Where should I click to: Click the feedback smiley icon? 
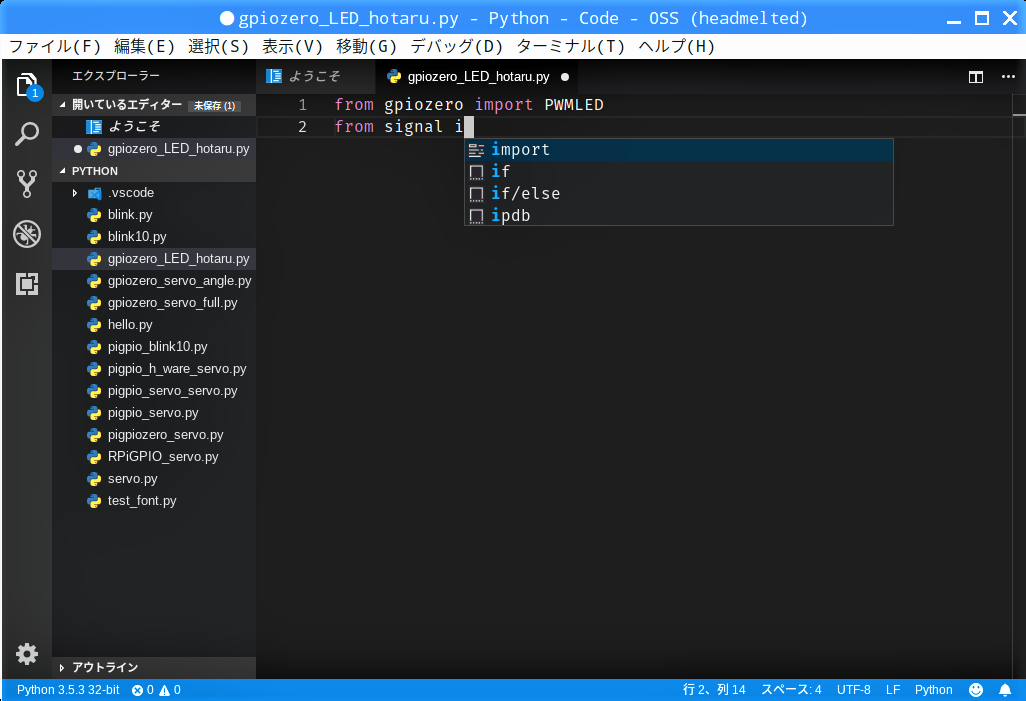tap(976, 690)
